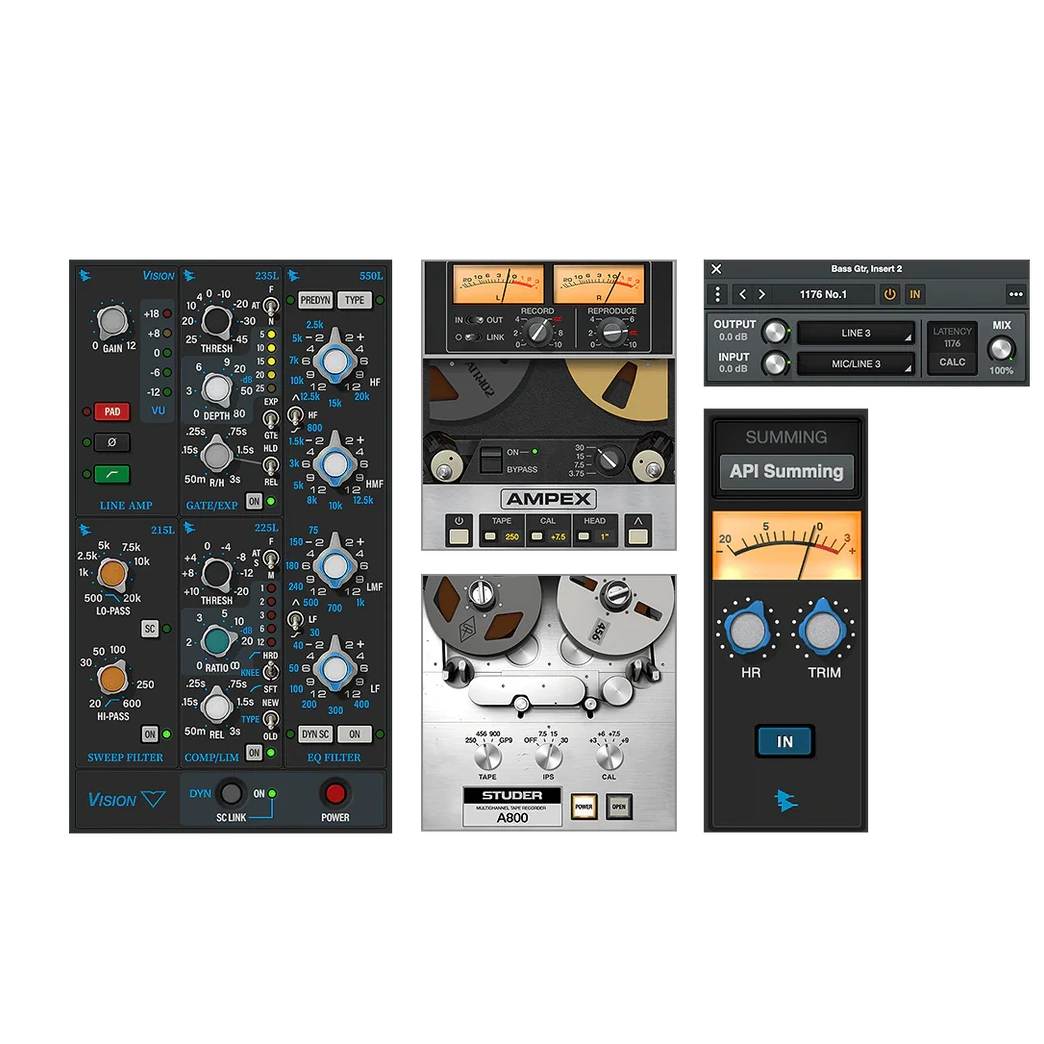
Task: Click the HMF band knob on 550L EQ
Action: pyautogui.click(x=335, y=463)
